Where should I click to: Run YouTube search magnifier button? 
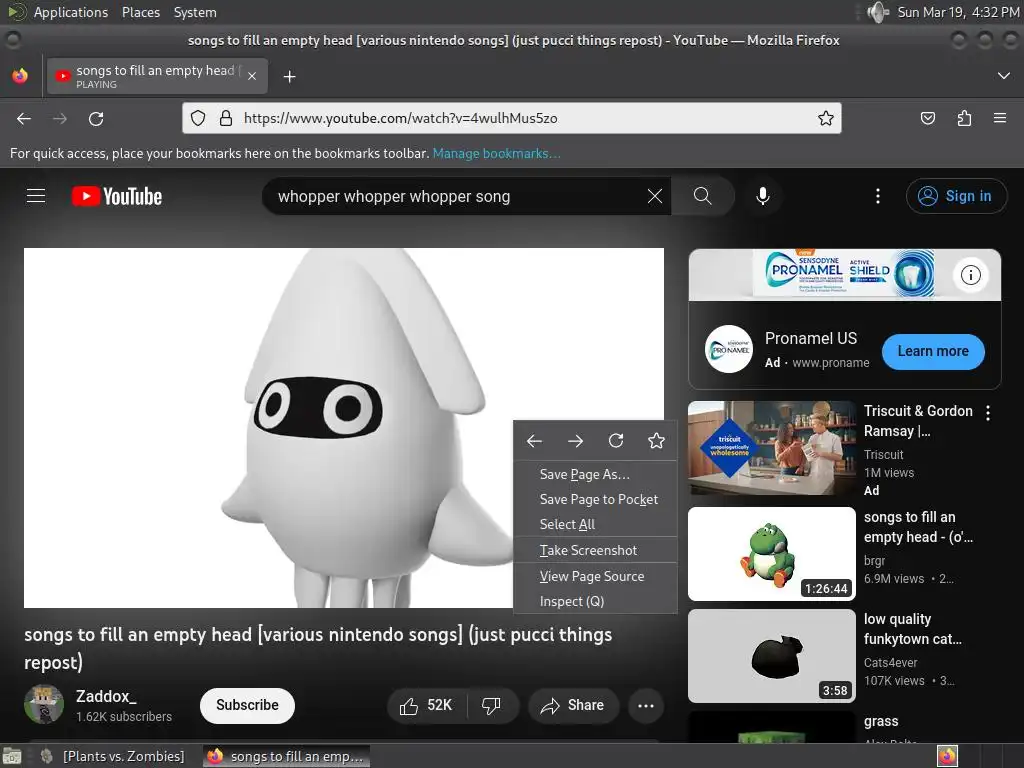703,196
